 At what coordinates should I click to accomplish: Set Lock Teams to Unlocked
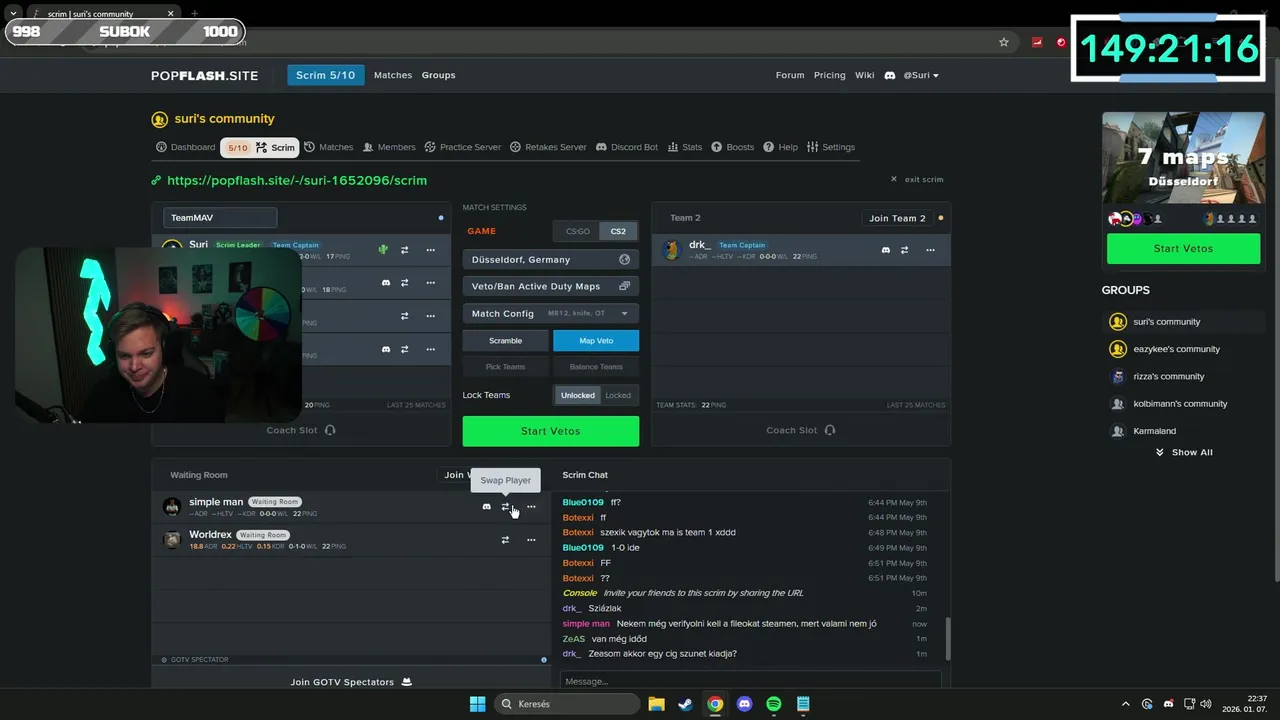click(577, 395)
